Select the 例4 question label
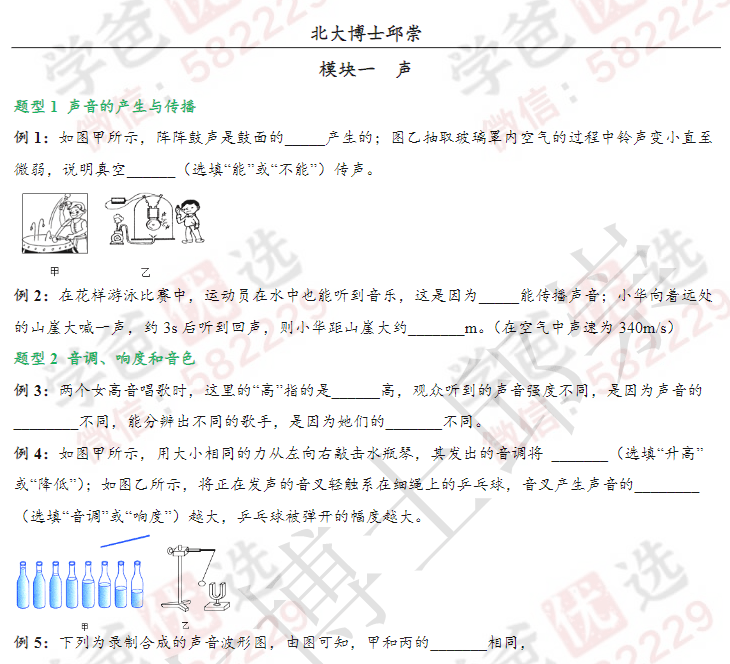 click(31, 453)
